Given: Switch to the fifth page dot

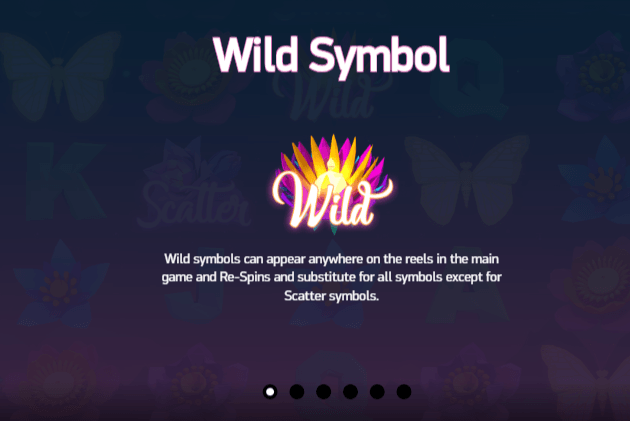Looking at the screenshot, I should (377, 391).
